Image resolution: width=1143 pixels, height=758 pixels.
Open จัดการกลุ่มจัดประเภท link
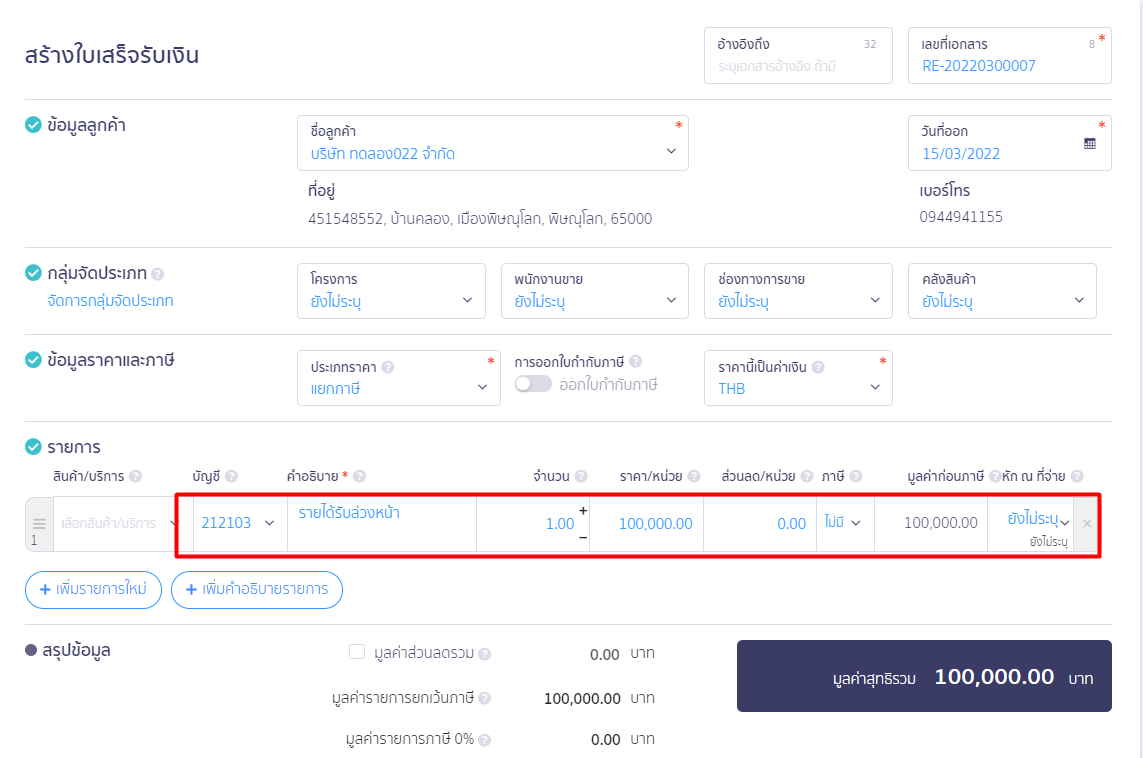coord(110,300)
